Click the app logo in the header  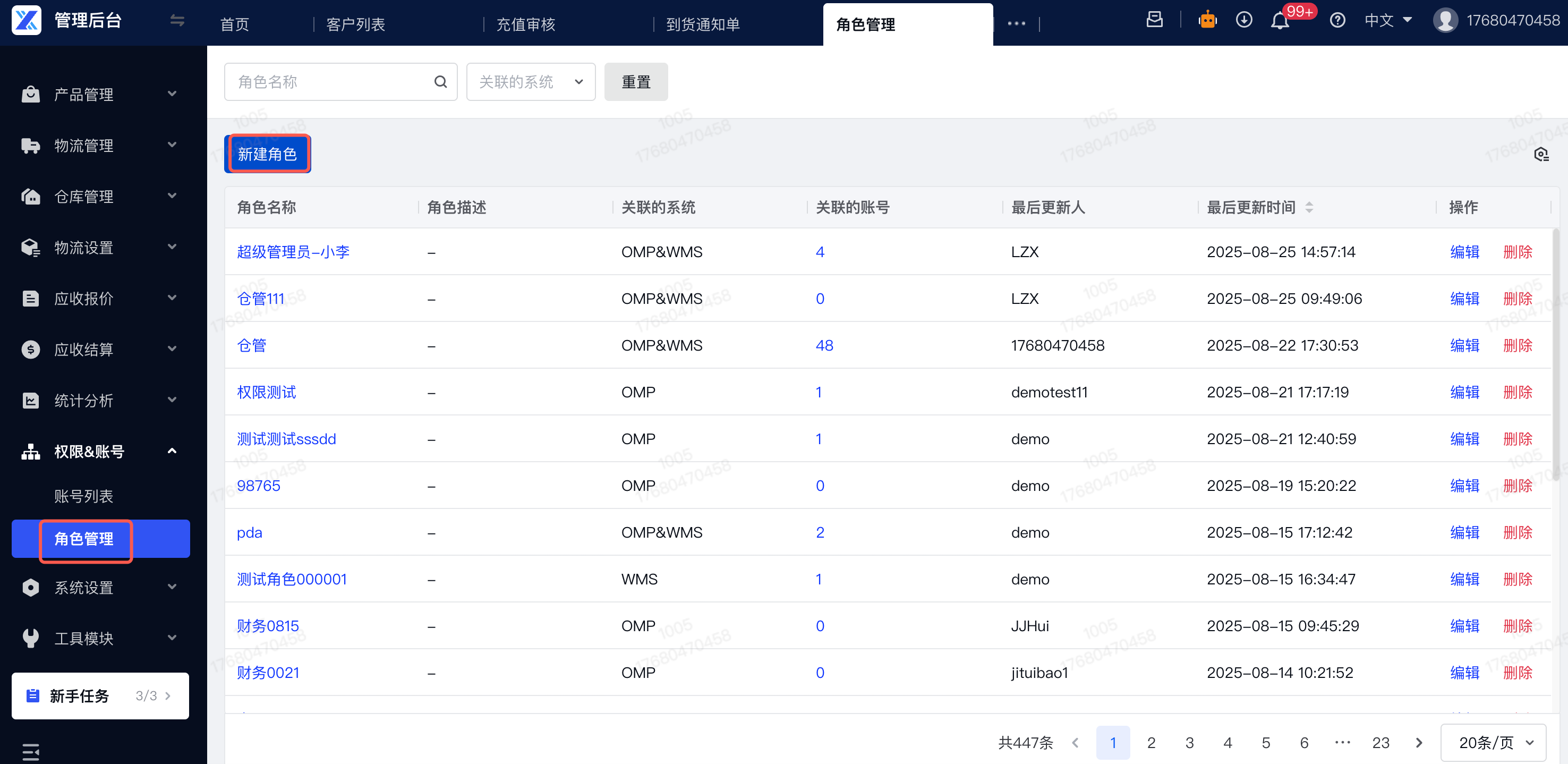coord(26,20)
